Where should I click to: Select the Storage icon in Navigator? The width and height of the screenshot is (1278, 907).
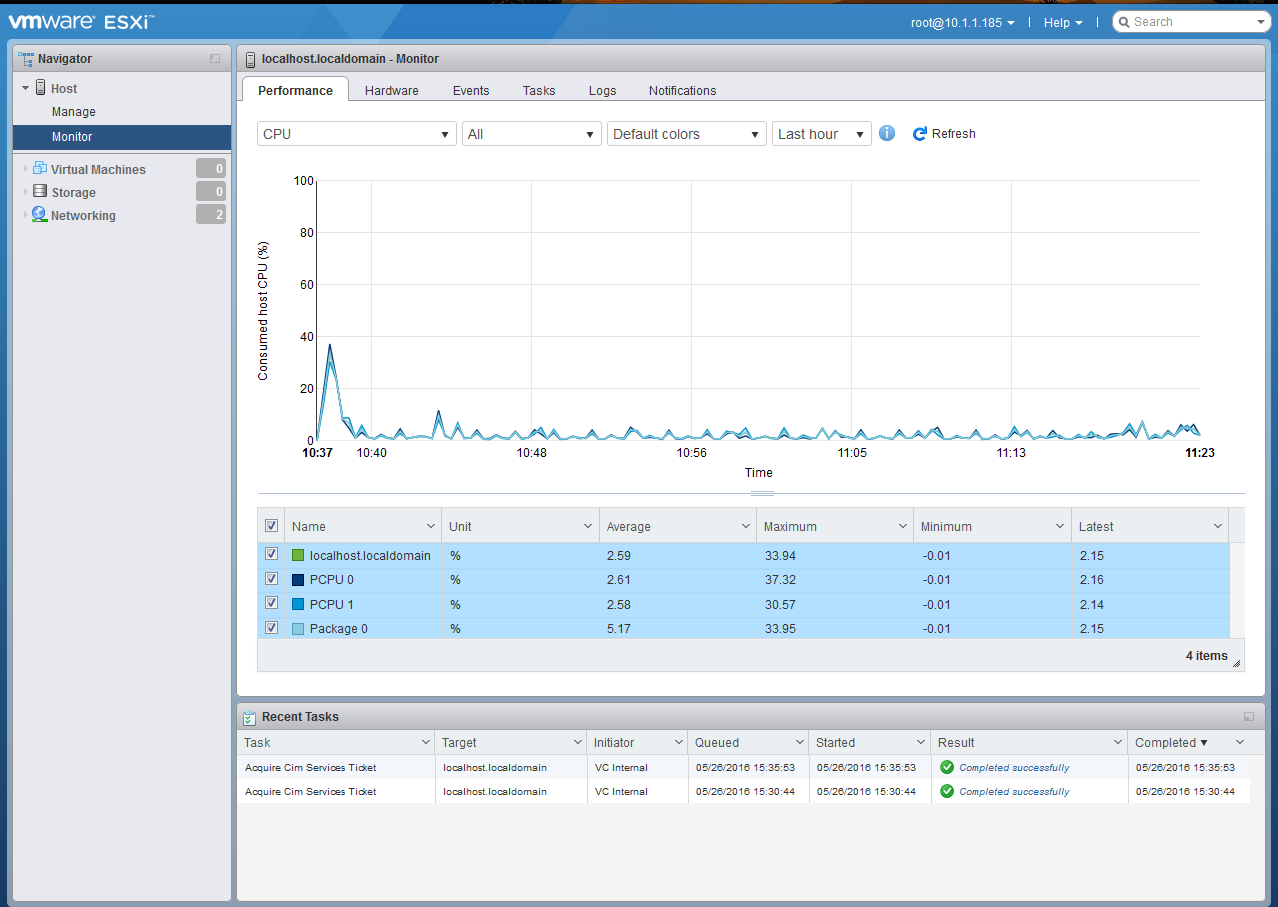[x=40, y=191]
